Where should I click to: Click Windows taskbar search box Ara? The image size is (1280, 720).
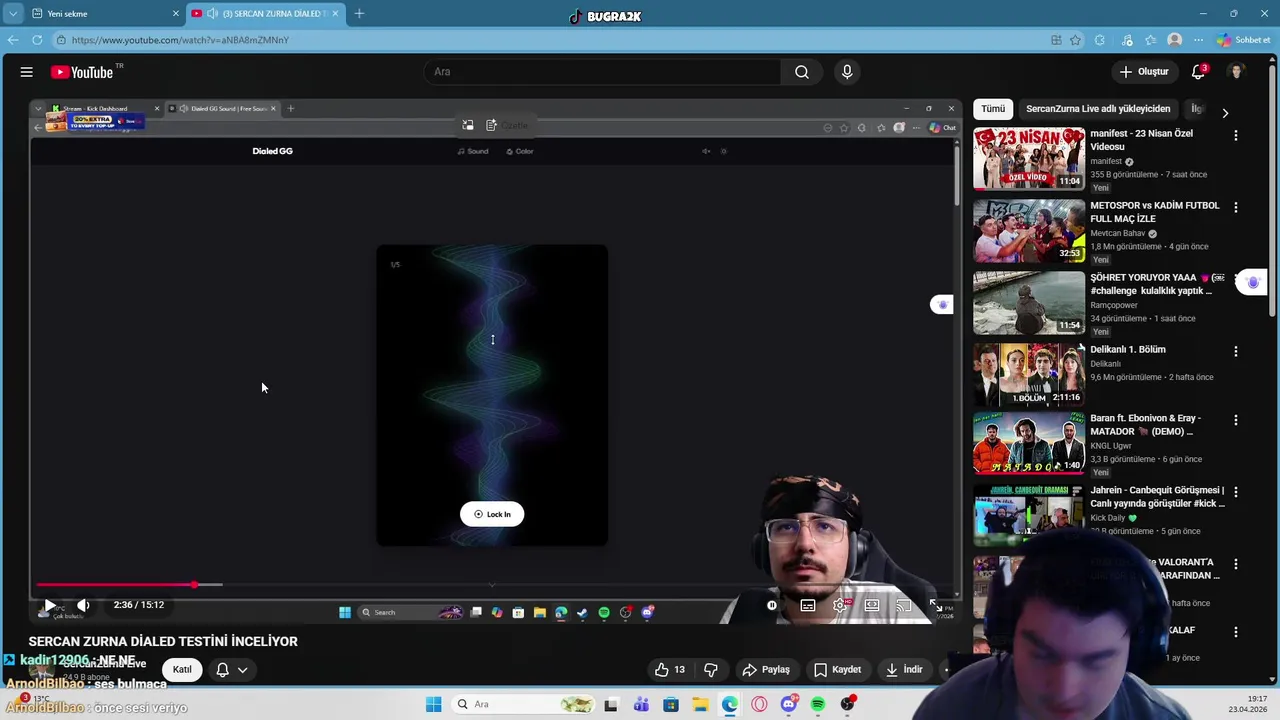click(523, 704)
